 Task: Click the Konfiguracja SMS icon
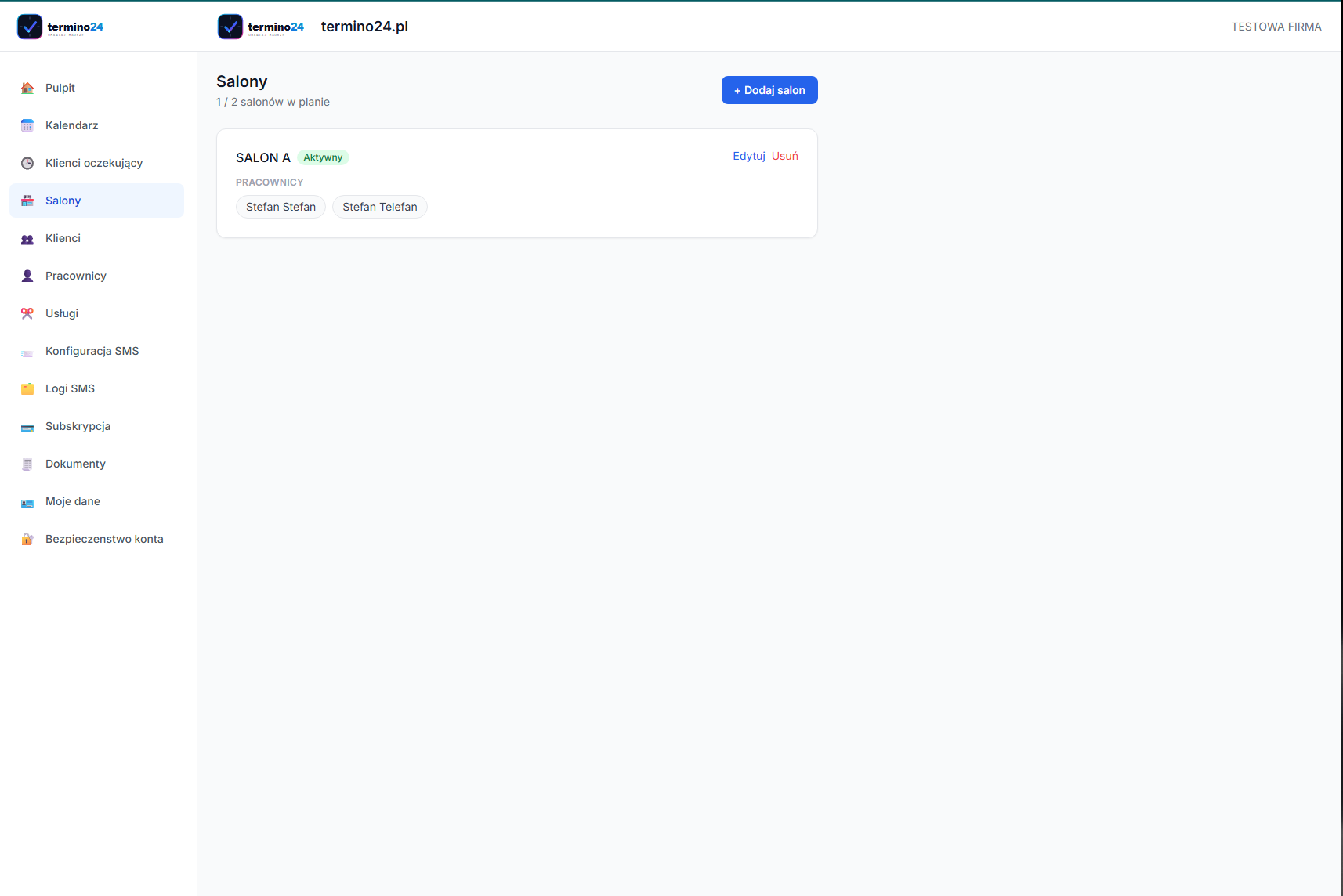point(27,352)
